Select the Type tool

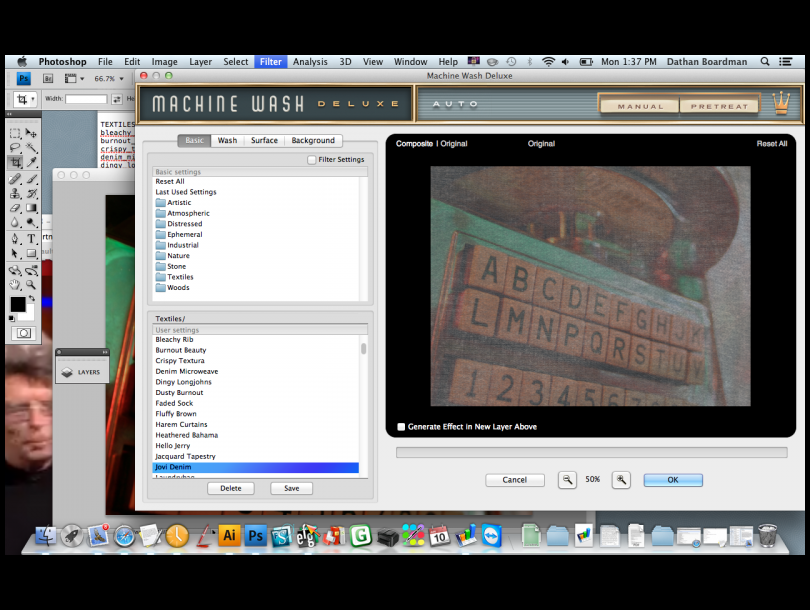(x=32, y=239)
